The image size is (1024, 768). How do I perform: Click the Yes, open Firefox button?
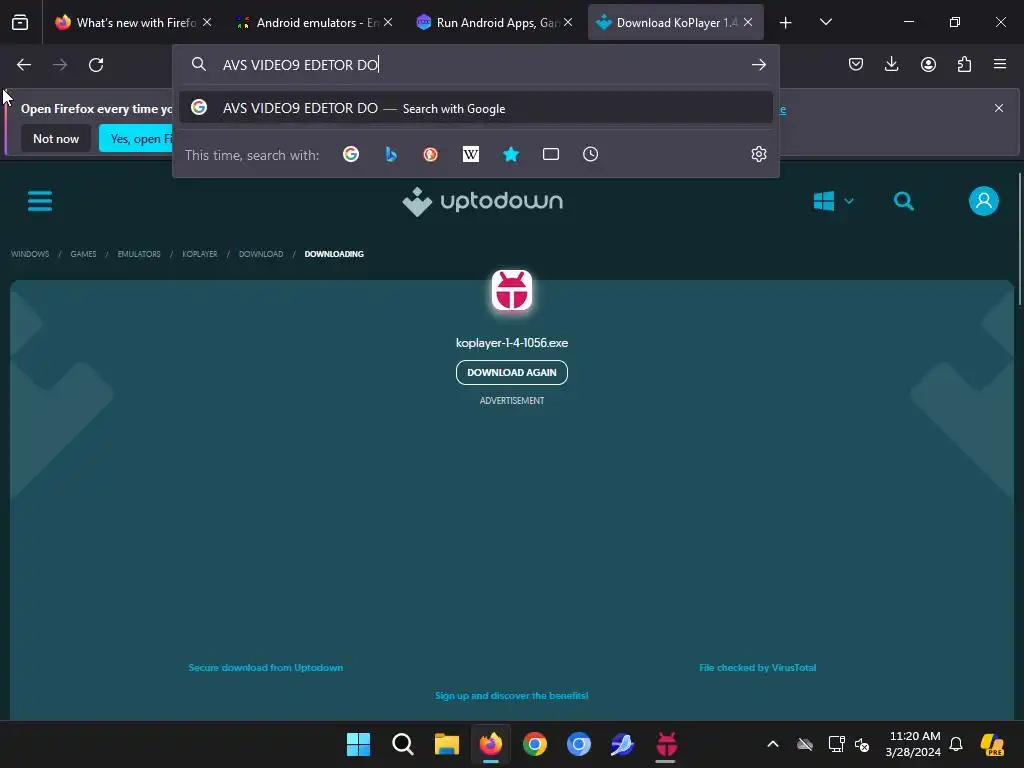tap(136, 138)
